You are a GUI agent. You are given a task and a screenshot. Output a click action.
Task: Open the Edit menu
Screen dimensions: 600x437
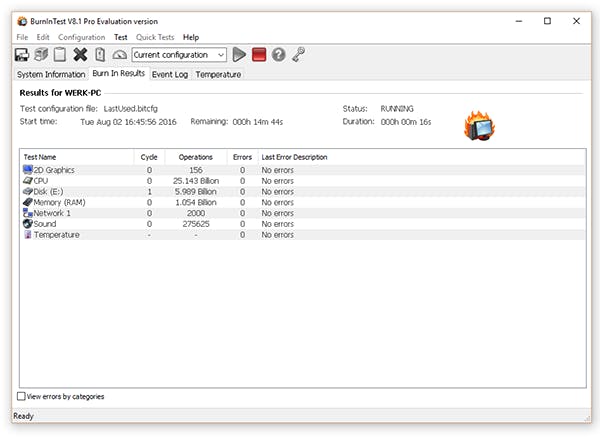tap(43, 37)
